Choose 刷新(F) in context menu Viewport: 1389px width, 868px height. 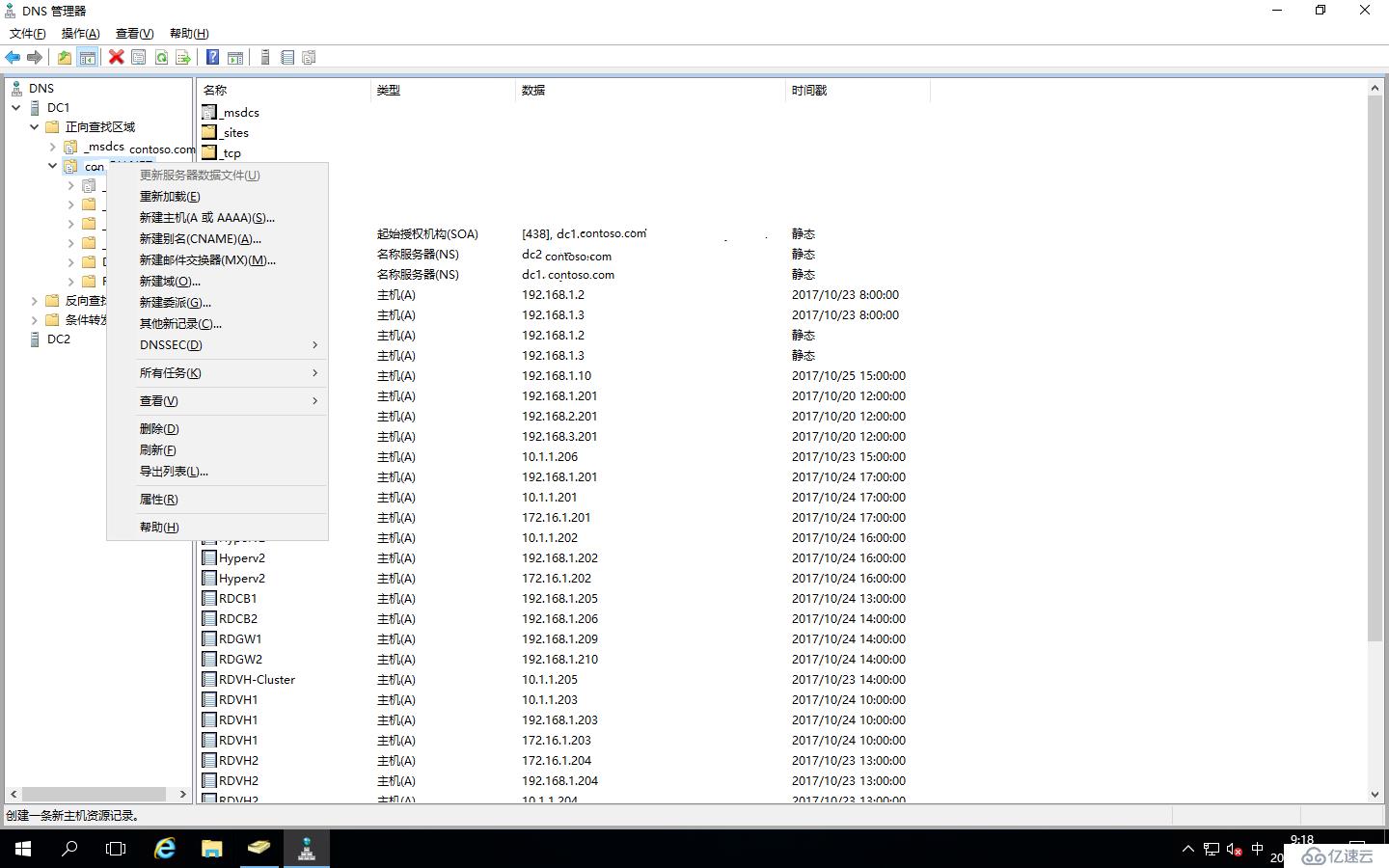point(217,449)
